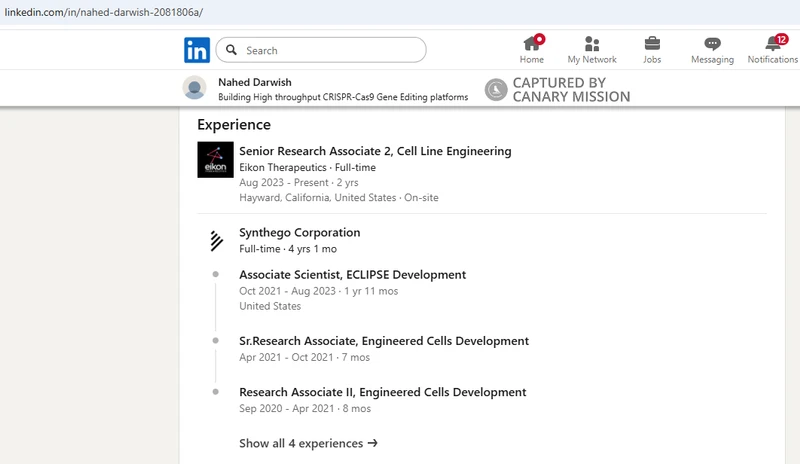Expand Show all 4 experiences

point(308,443)
